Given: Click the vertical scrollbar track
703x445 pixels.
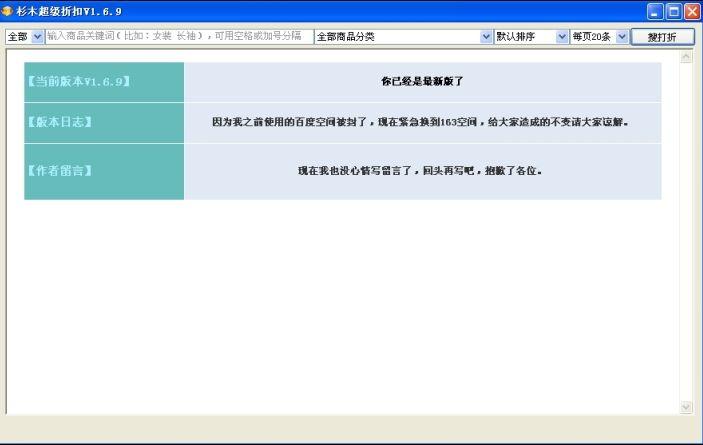Looking at the screenshot, I should click(x=686, y=230).
